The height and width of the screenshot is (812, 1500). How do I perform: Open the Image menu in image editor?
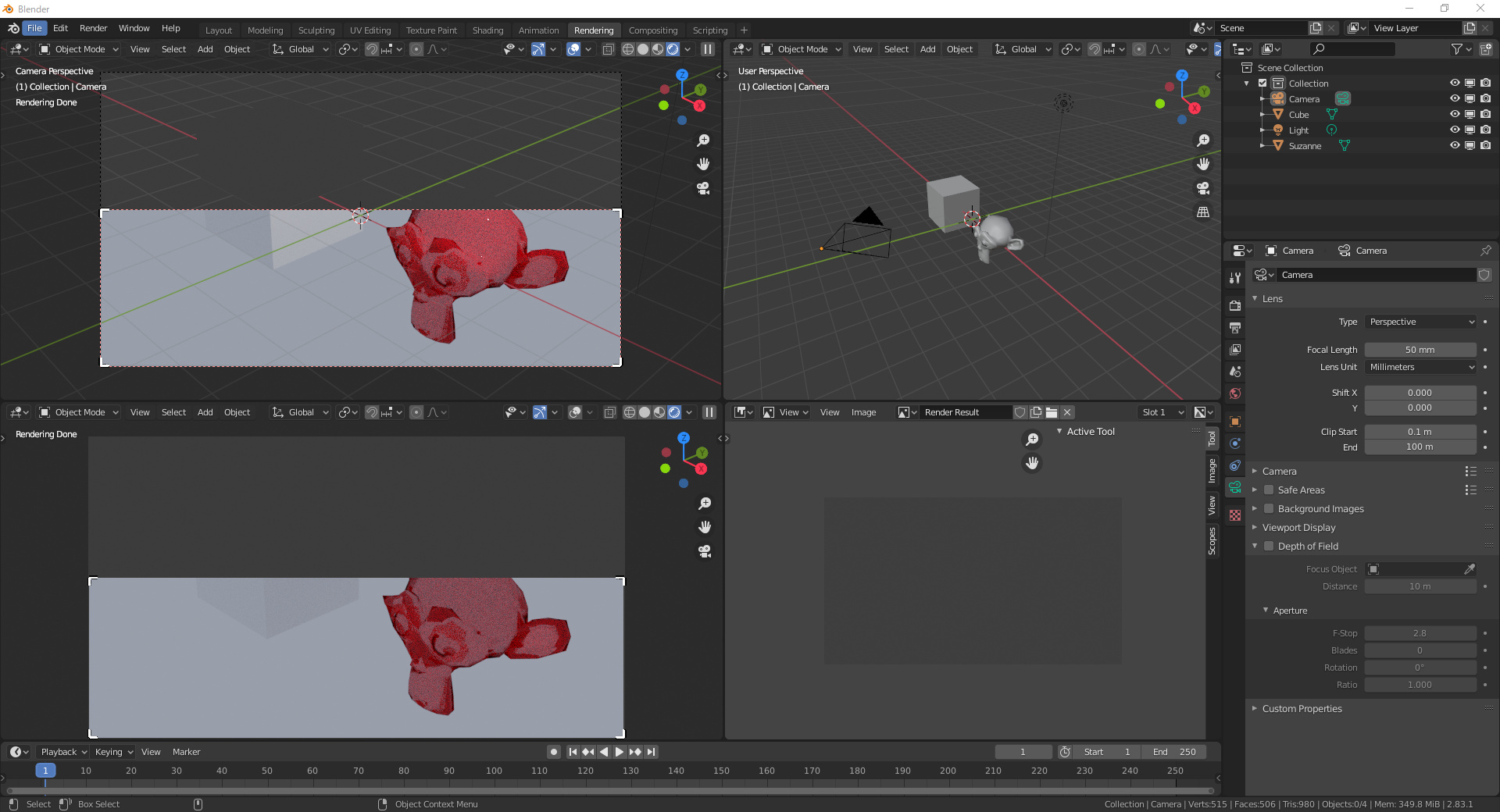(x=863, y=412)
